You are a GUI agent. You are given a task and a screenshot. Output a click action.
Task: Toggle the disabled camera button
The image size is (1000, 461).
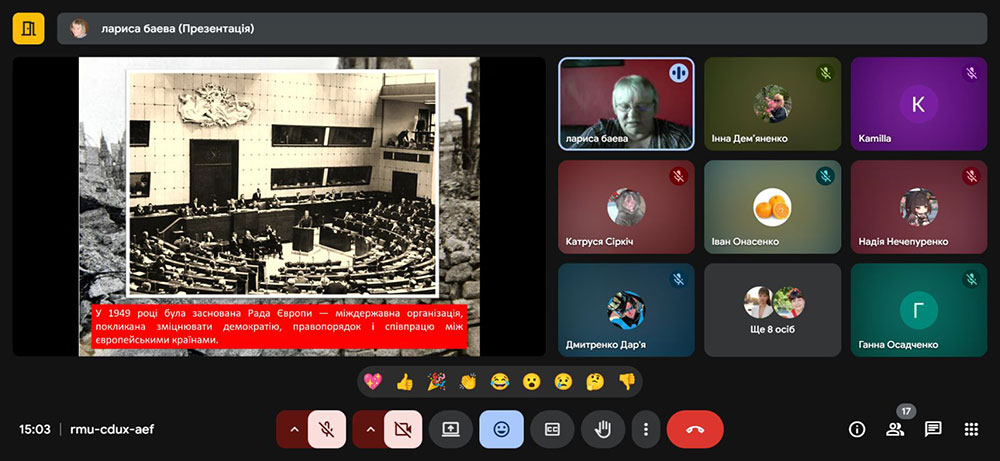tap(402, 429)
